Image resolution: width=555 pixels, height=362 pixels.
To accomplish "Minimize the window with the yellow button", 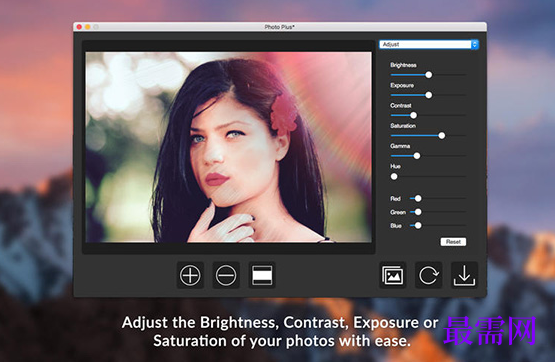I will pyautogui.click(x=87, y=27).
